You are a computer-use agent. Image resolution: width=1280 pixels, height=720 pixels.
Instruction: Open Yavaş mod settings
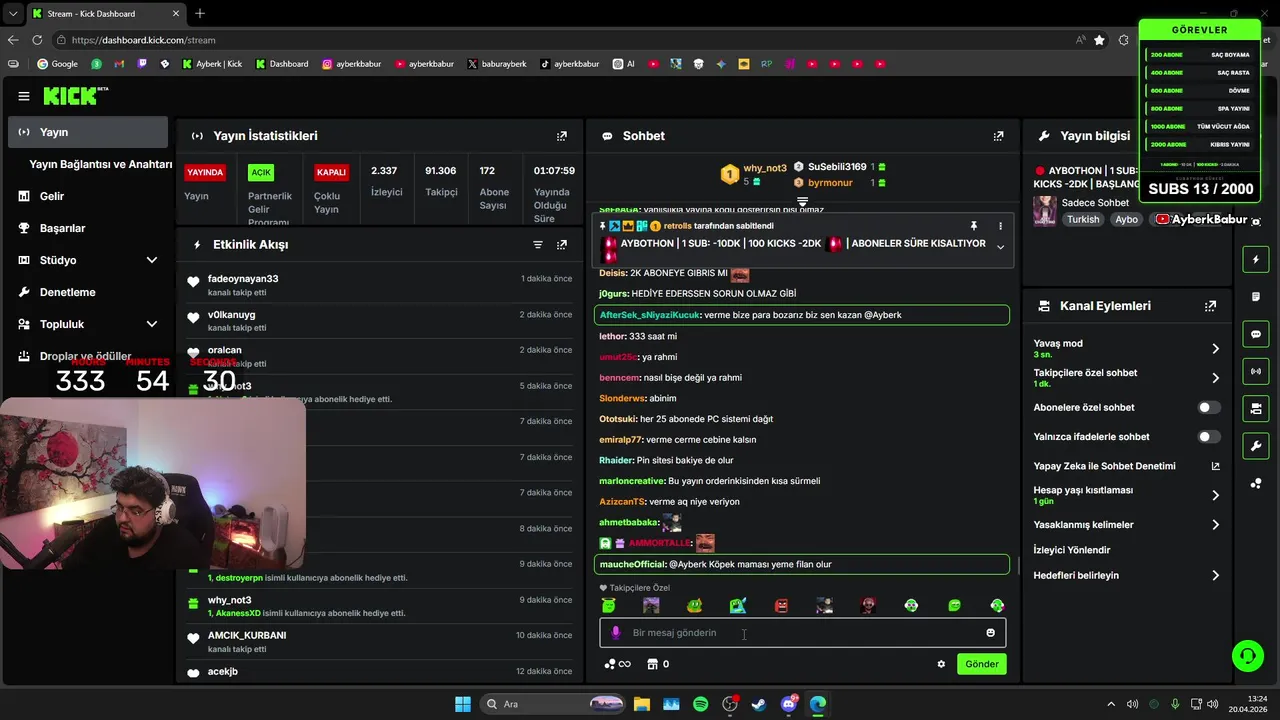tap(1126, 348)
